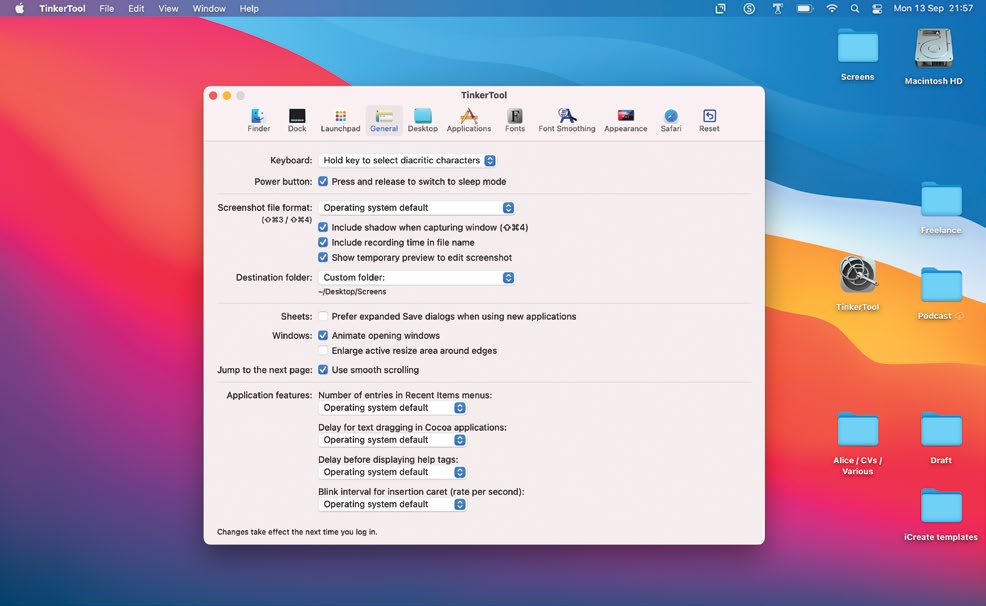Open the Finder settings pane
This screenshot has width=986, height=606.
pyautogui.click(x=258, y=120)
